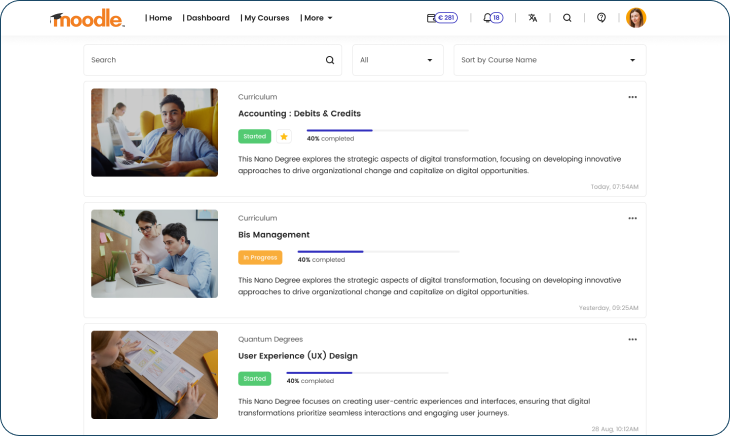Go to the Dashboard menu item
The width and height of the screenshot is (730, 436).
206,18
